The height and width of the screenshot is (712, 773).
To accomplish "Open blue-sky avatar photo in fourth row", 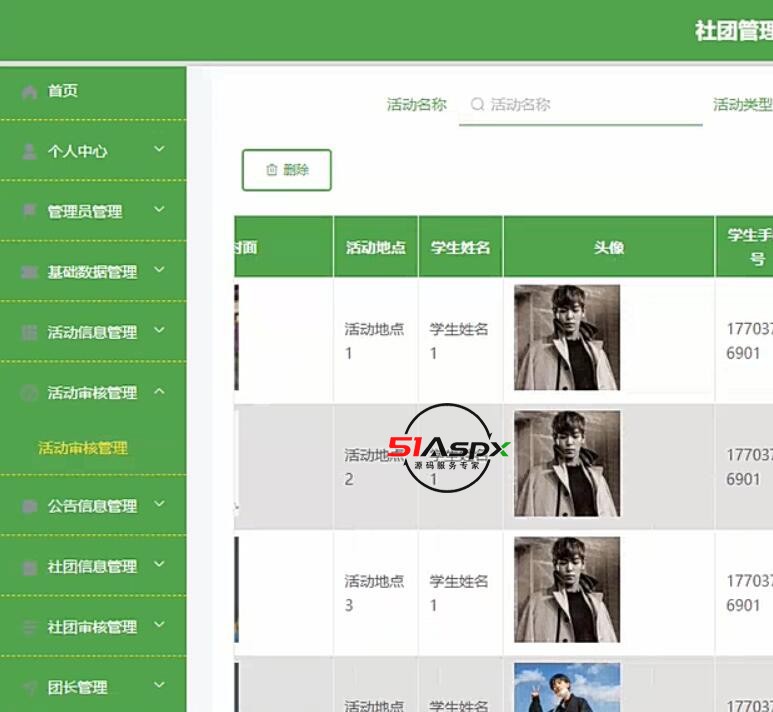I will pyautogui.click(x=567, y=687).
